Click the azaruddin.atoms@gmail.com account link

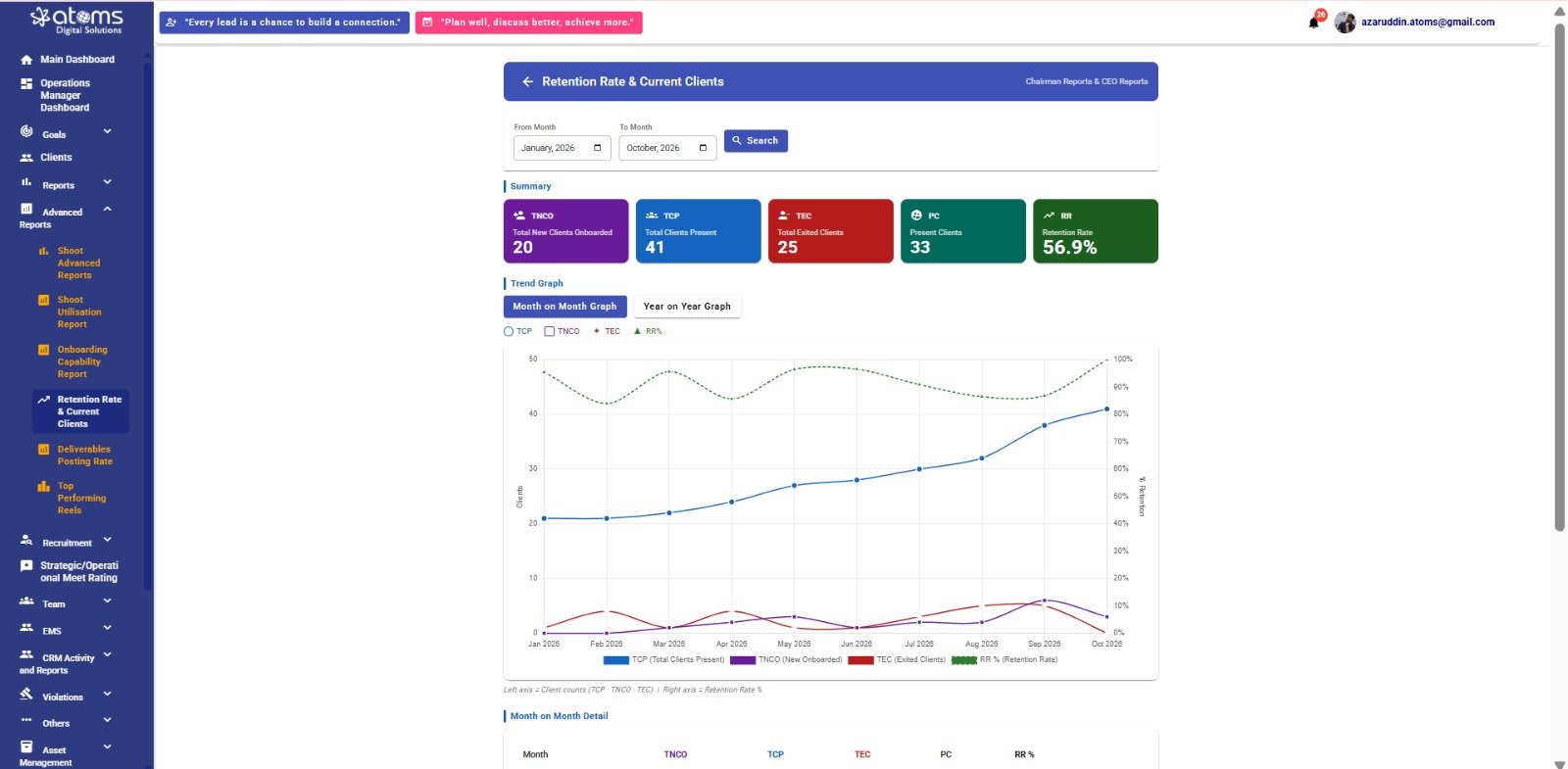click(x=1428, y=23)
